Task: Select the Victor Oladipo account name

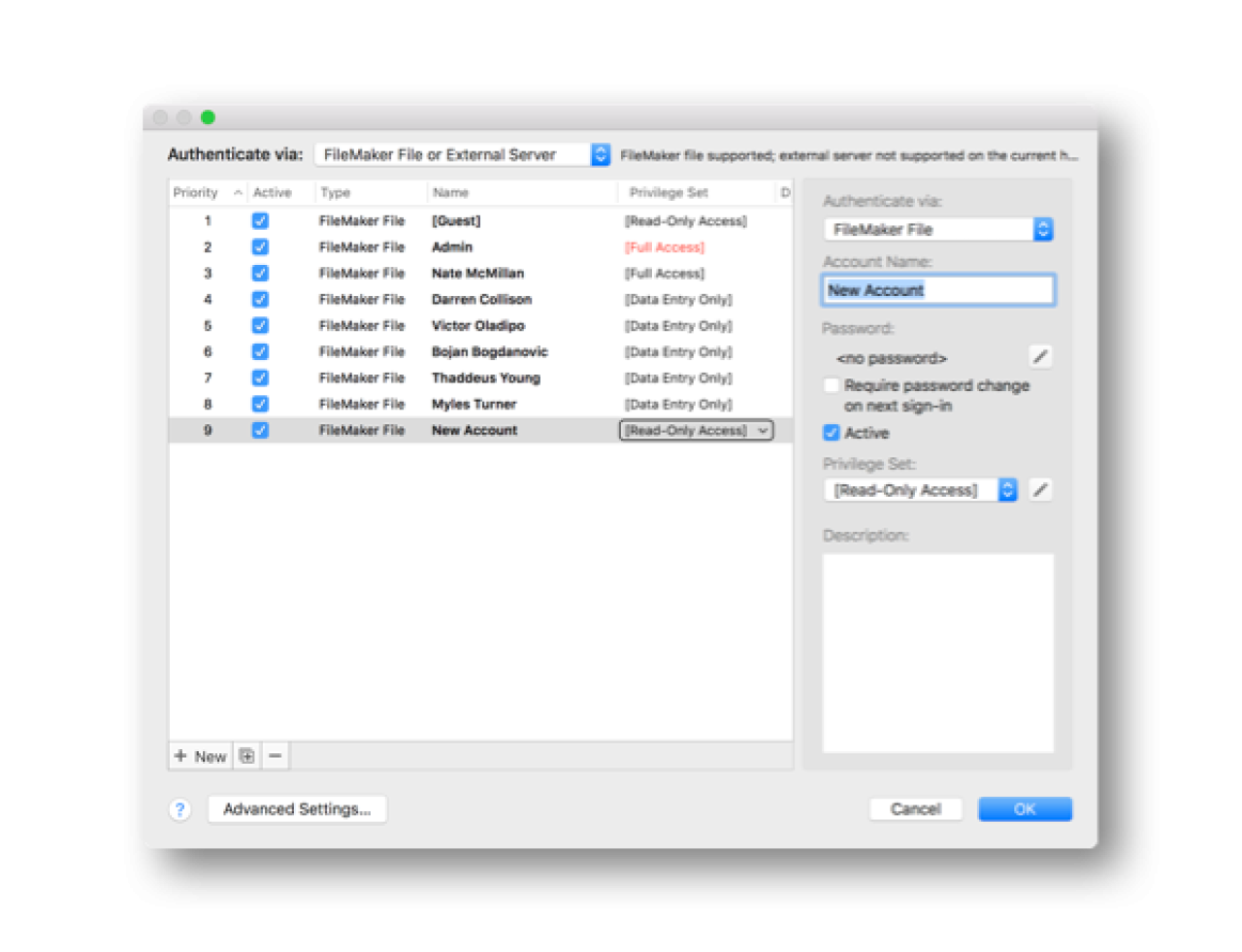Action: pyautogui.click(x=478, y=326)
